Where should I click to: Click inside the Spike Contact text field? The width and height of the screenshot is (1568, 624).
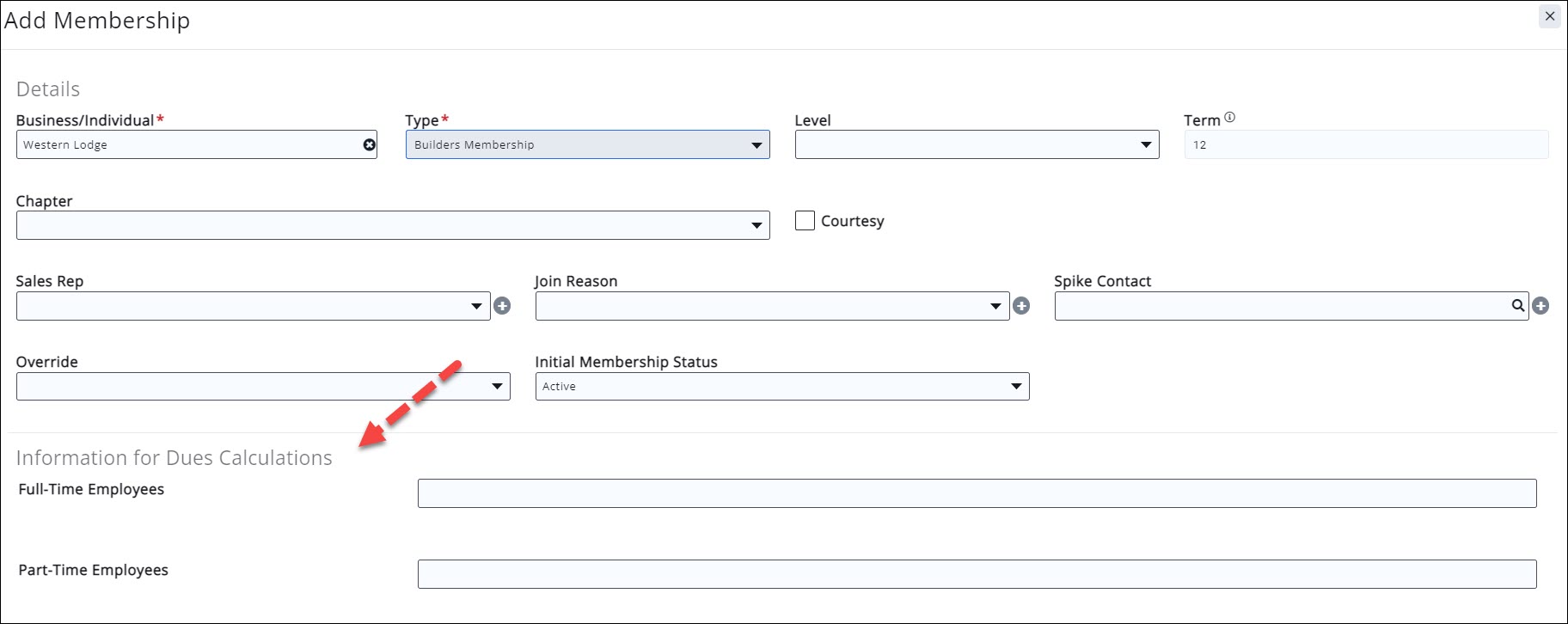point(1281,306)
